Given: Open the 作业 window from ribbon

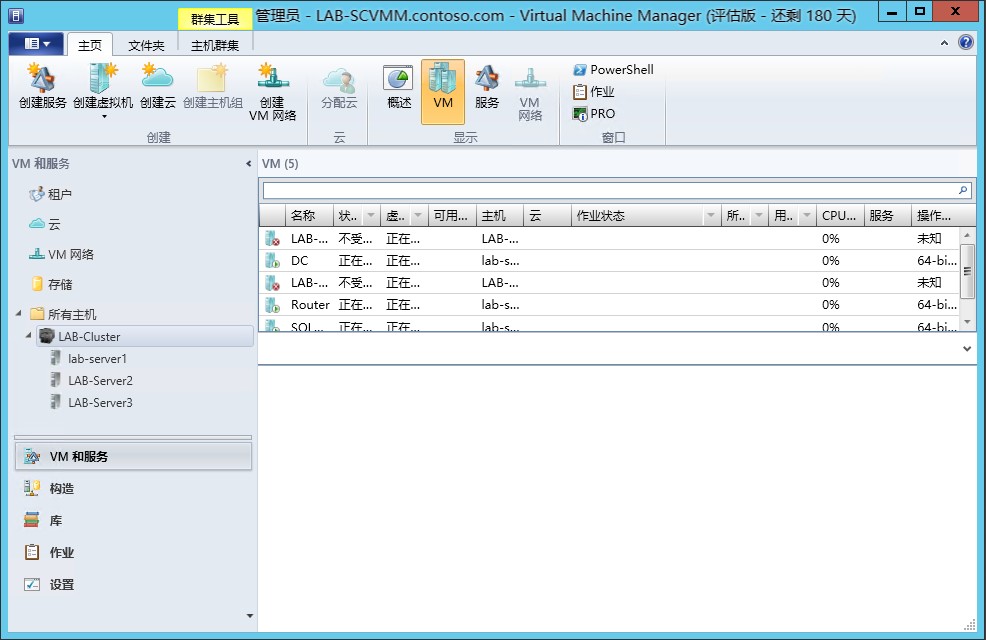Looking at the screenshot, I should pos(594,92).
